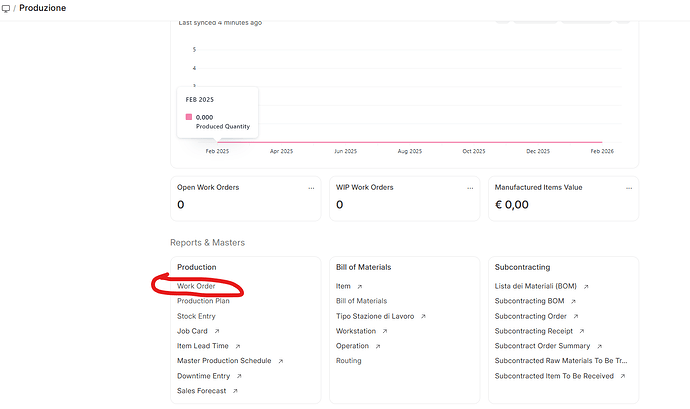Image resolution: width=690 pixels, height=409 pixels.
Task: Click the desktop icon in the breadcrumb
Action: [8, 8]
